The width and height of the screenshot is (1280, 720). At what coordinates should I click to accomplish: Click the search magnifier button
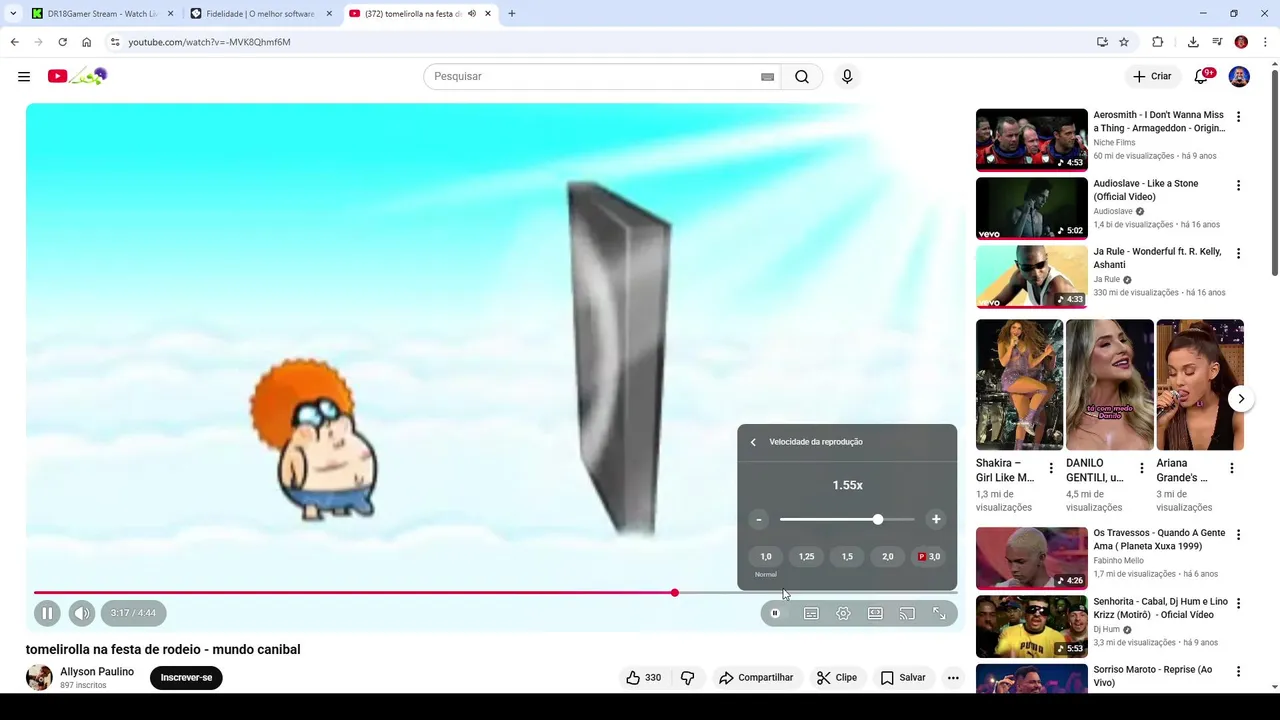pos(802,77)
